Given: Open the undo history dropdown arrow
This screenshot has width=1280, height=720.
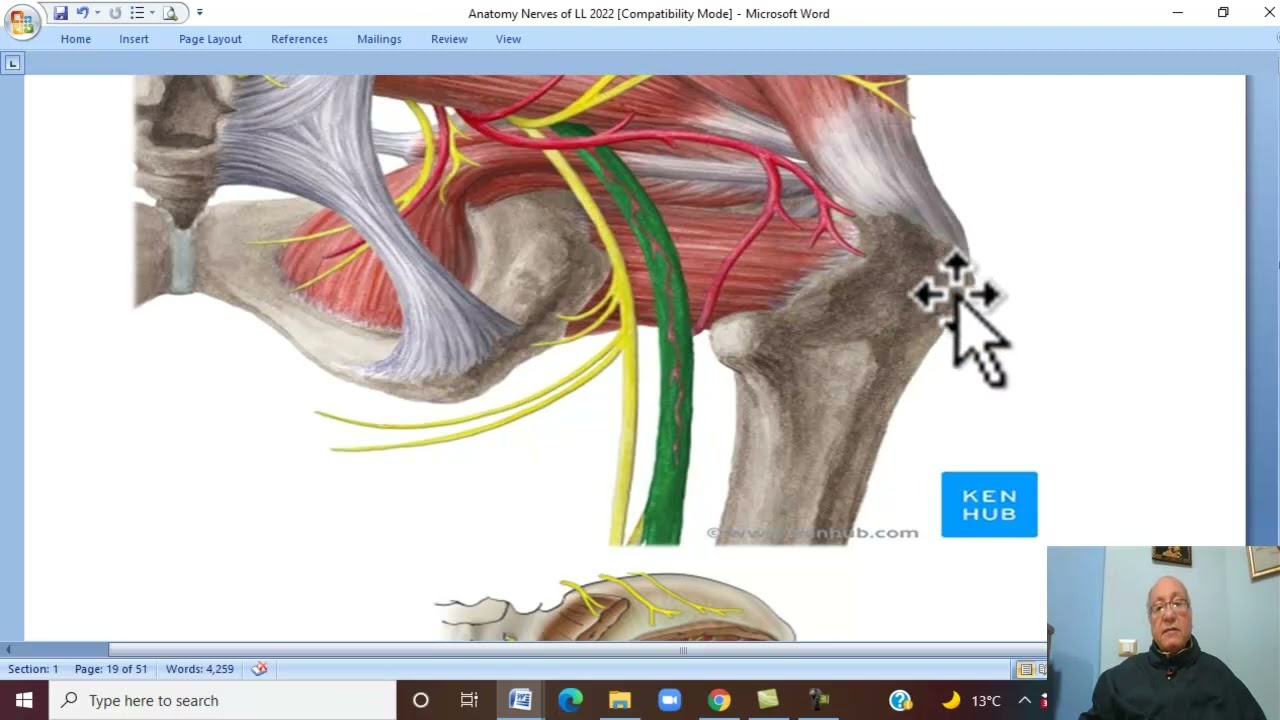Looking at the screenshot, I should (x=97, y=13).
